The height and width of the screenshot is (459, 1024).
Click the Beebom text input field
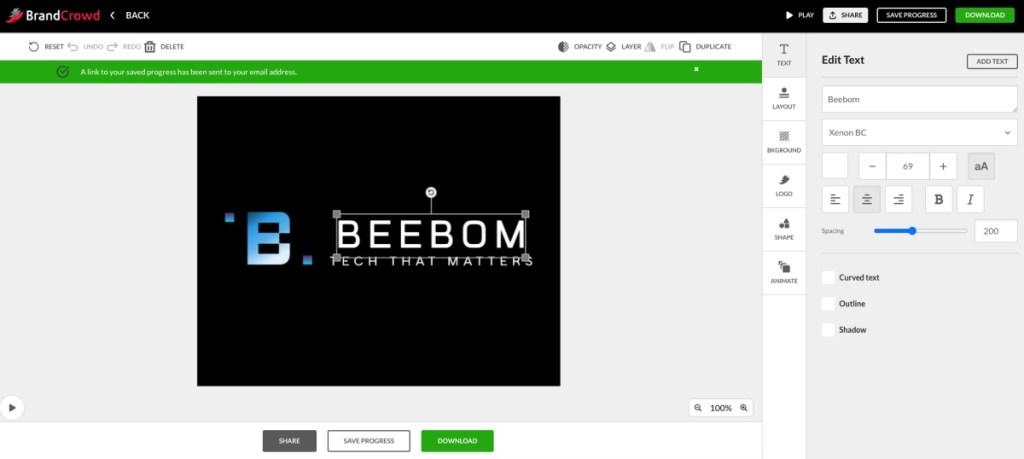(x=920, y=99)
